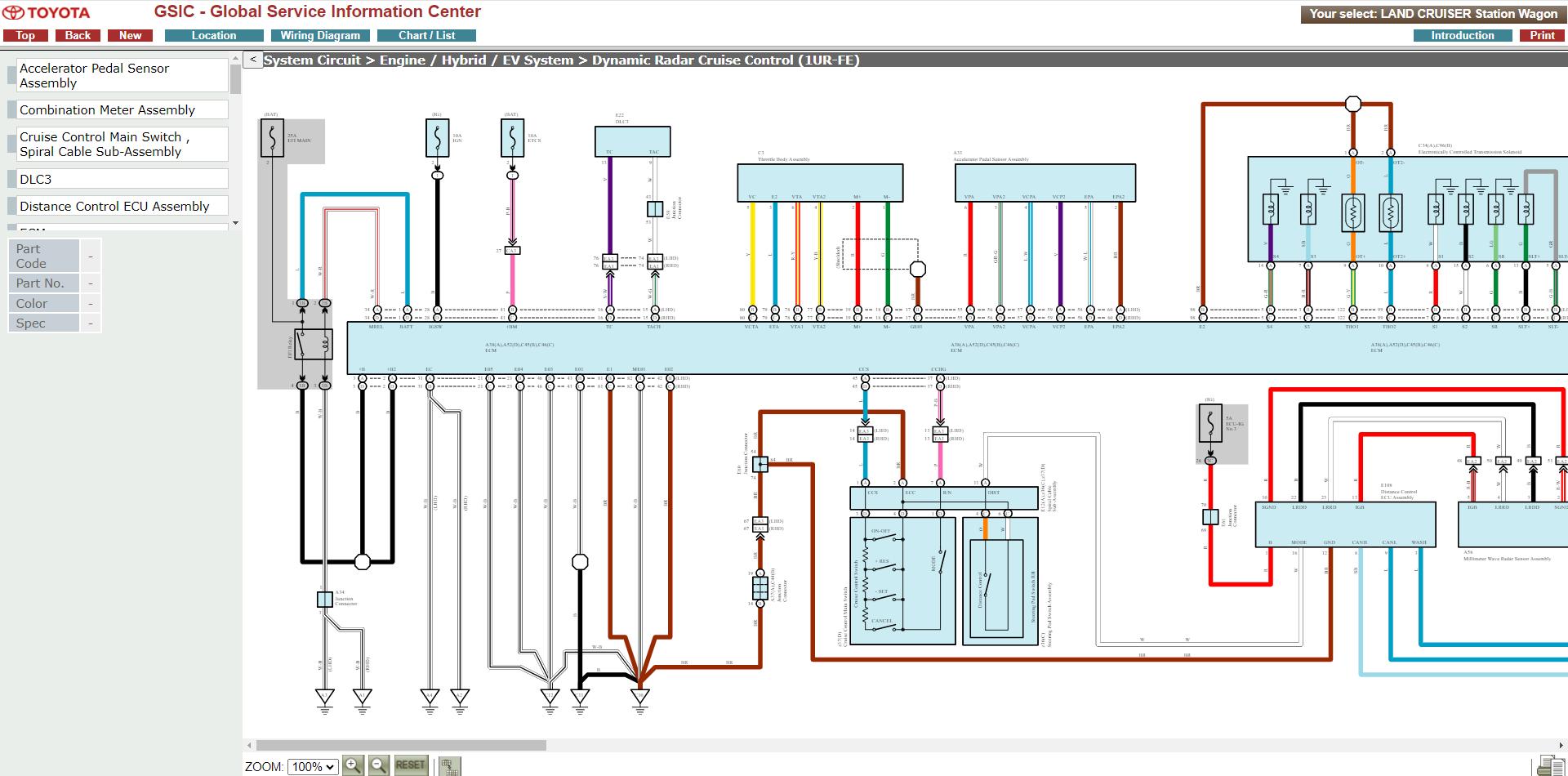The width and height of the screenshot is (1568, 776).
Task: Click the Cruise Control Main Switch block
Action: [902, 581]
